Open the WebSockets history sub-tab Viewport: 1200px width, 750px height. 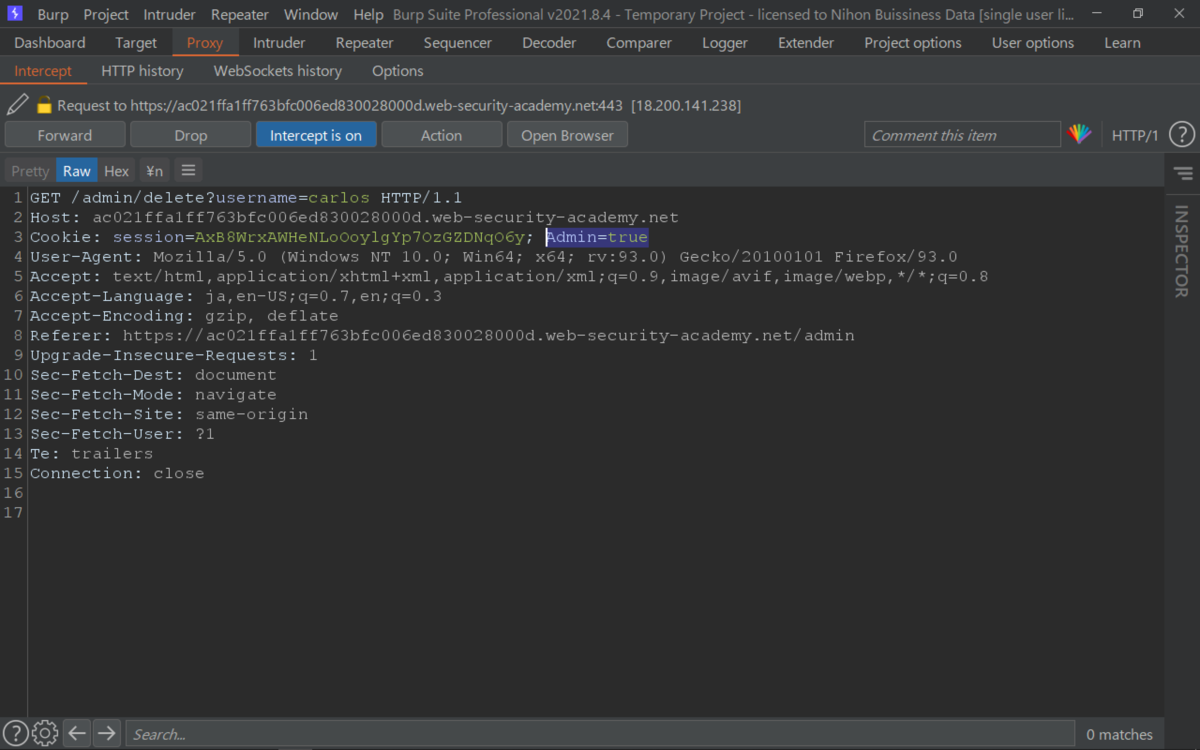pos(278,71)
